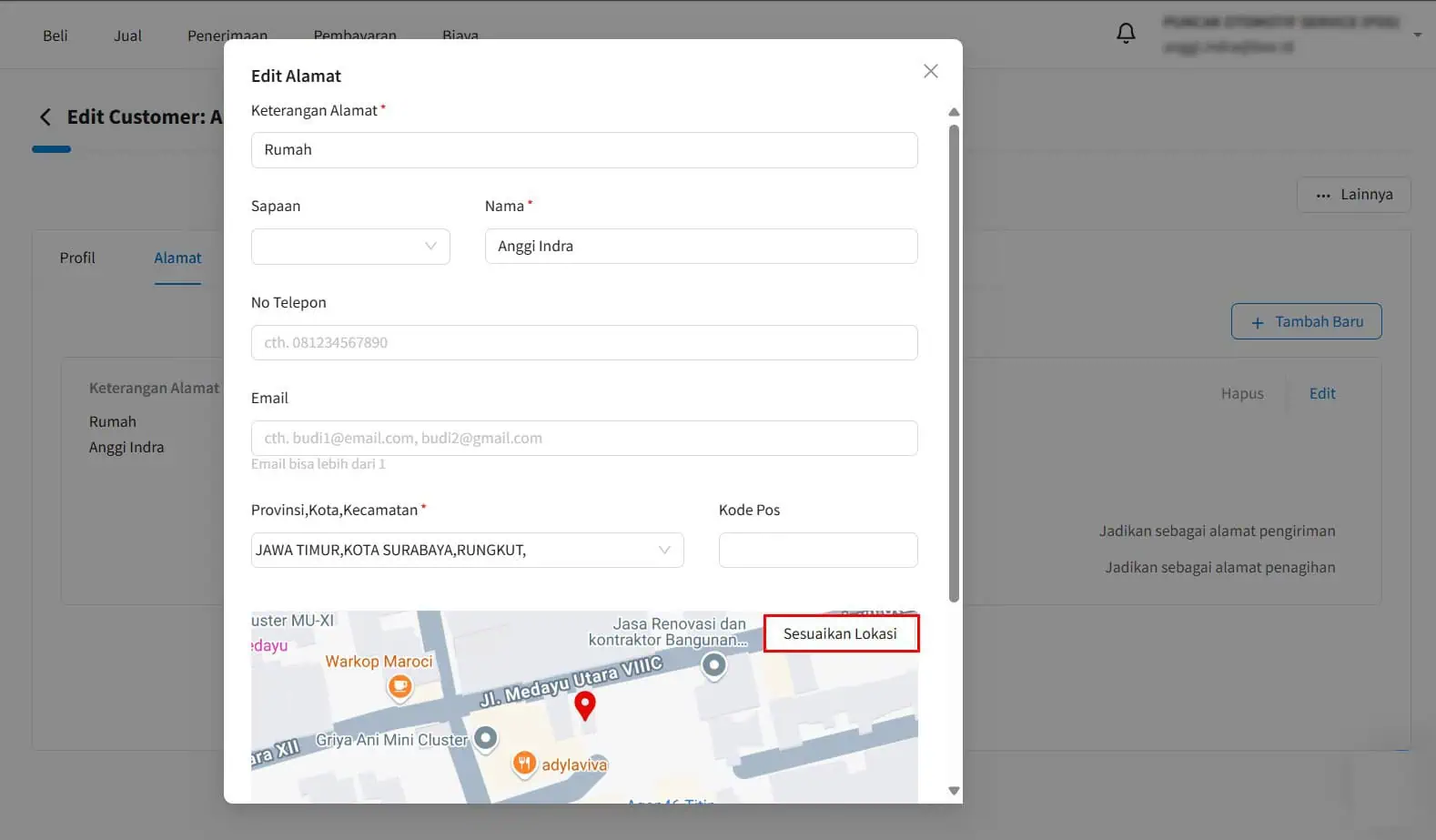This screenshot has height=840, width=1436.
Task: Open the Sapaan dropdown
Action: tap(350, 247)
